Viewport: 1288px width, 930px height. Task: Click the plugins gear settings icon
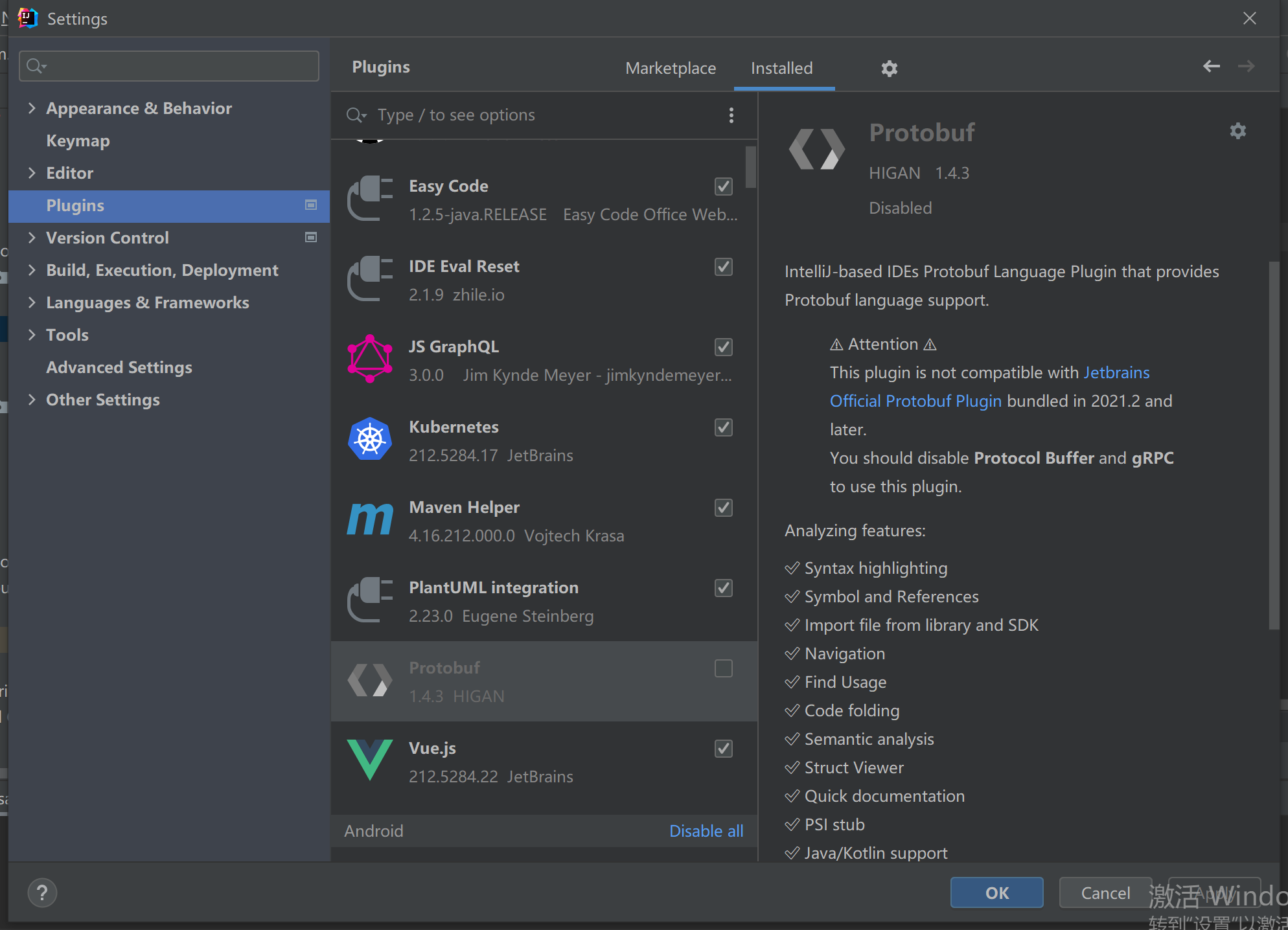point(889,69)
